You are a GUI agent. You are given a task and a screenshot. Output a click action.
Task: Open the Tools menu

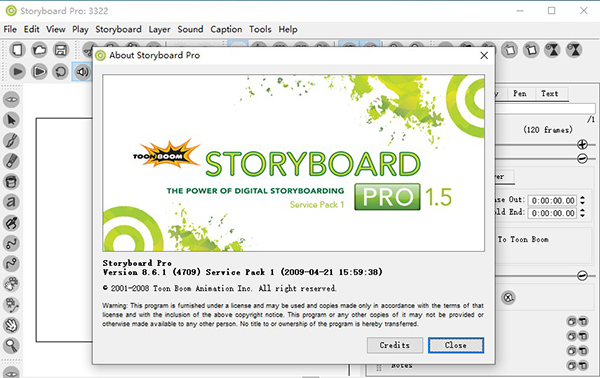coord(260,29)
